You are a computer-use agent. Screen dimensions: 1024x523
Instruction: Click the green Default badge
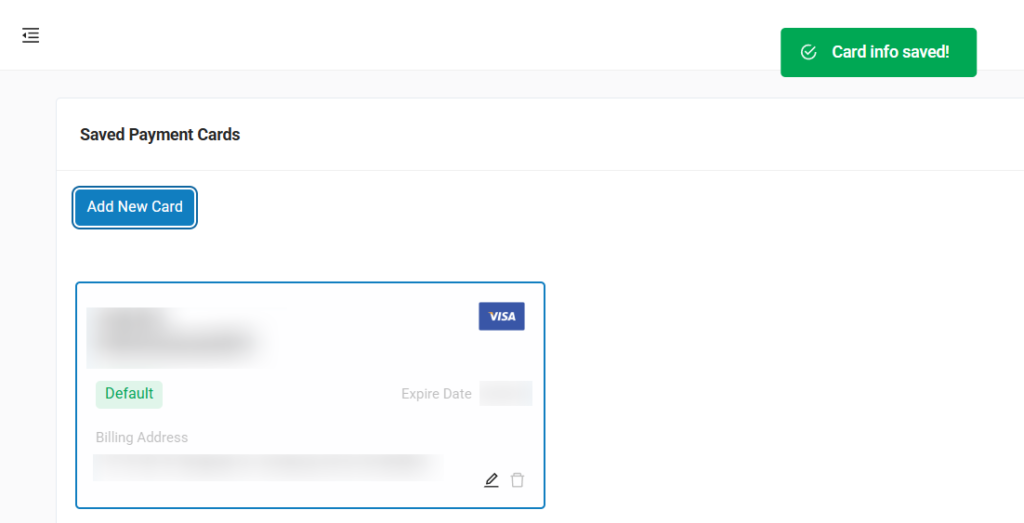point(129,394)
